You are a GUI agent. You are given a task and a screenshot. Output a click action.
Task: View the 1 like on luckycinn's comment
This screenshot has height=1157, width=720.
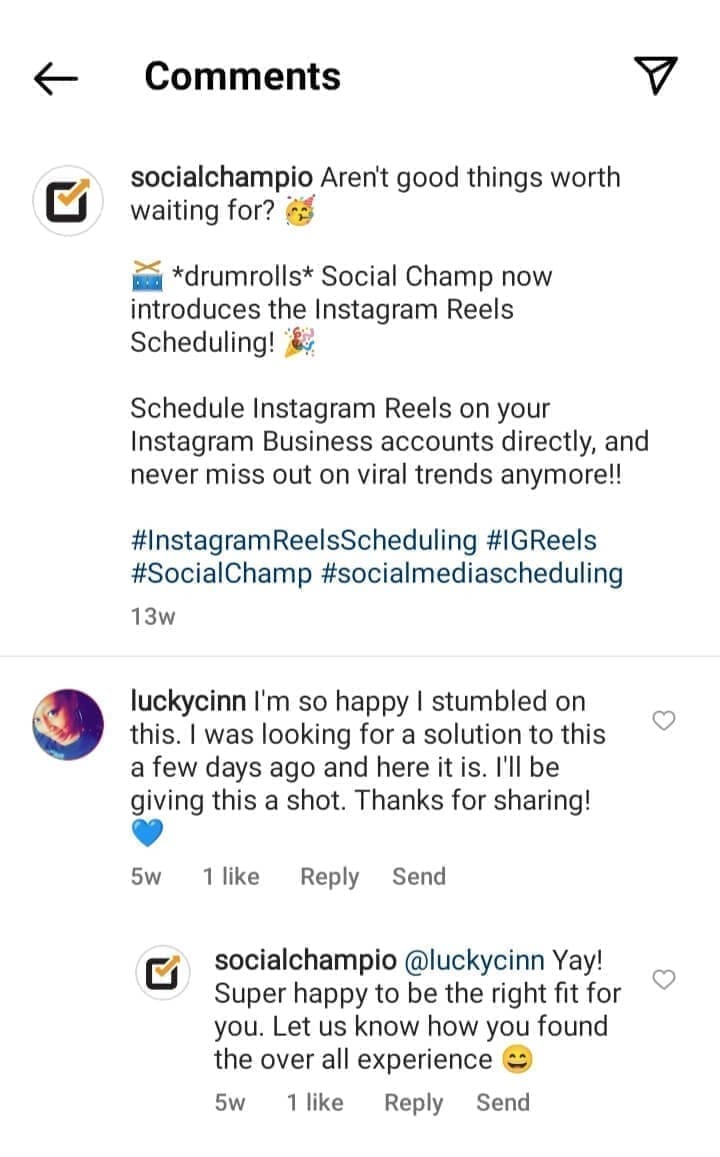(231, 877)
